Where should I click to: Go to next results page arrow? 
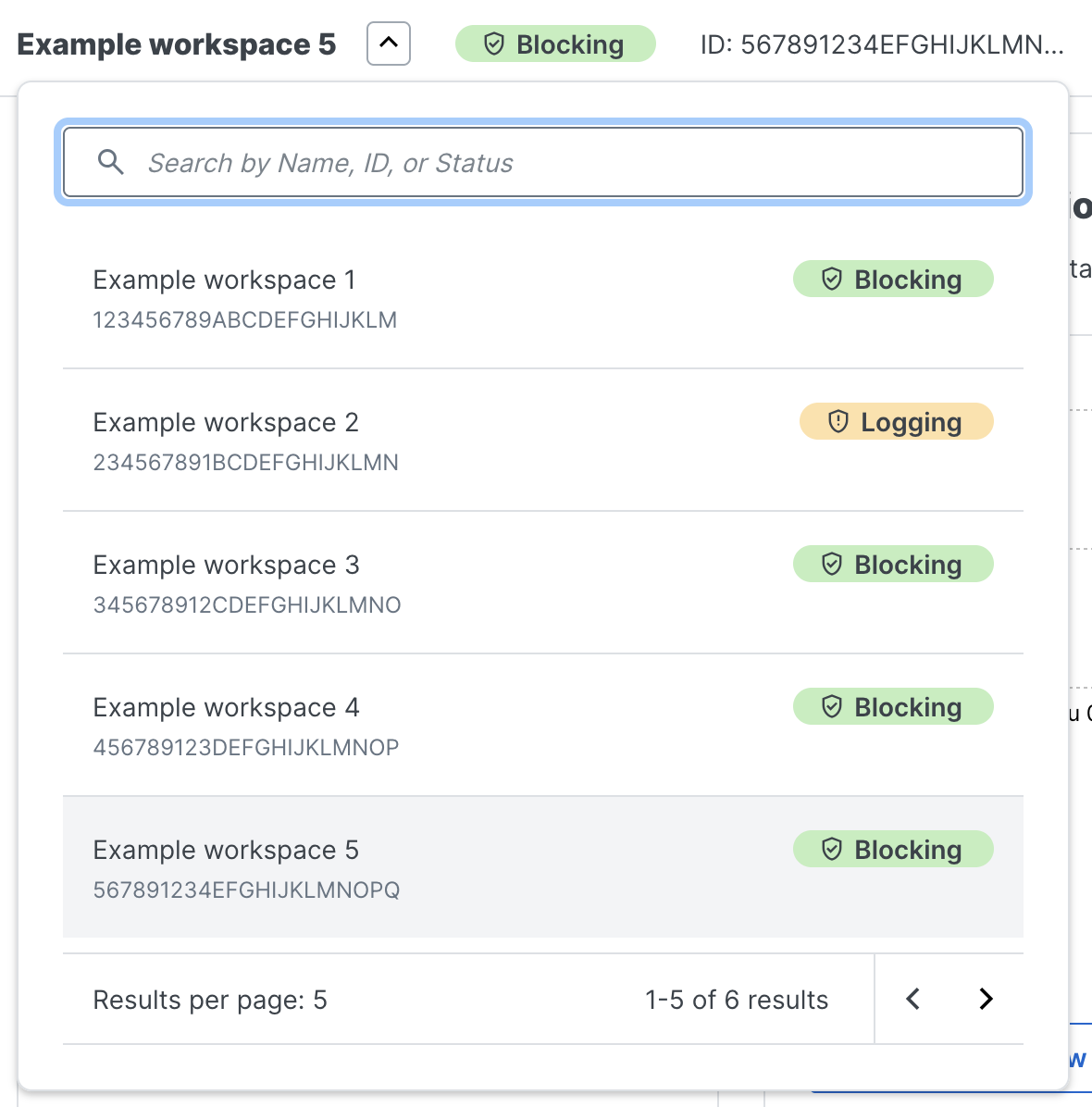point(987,999)
